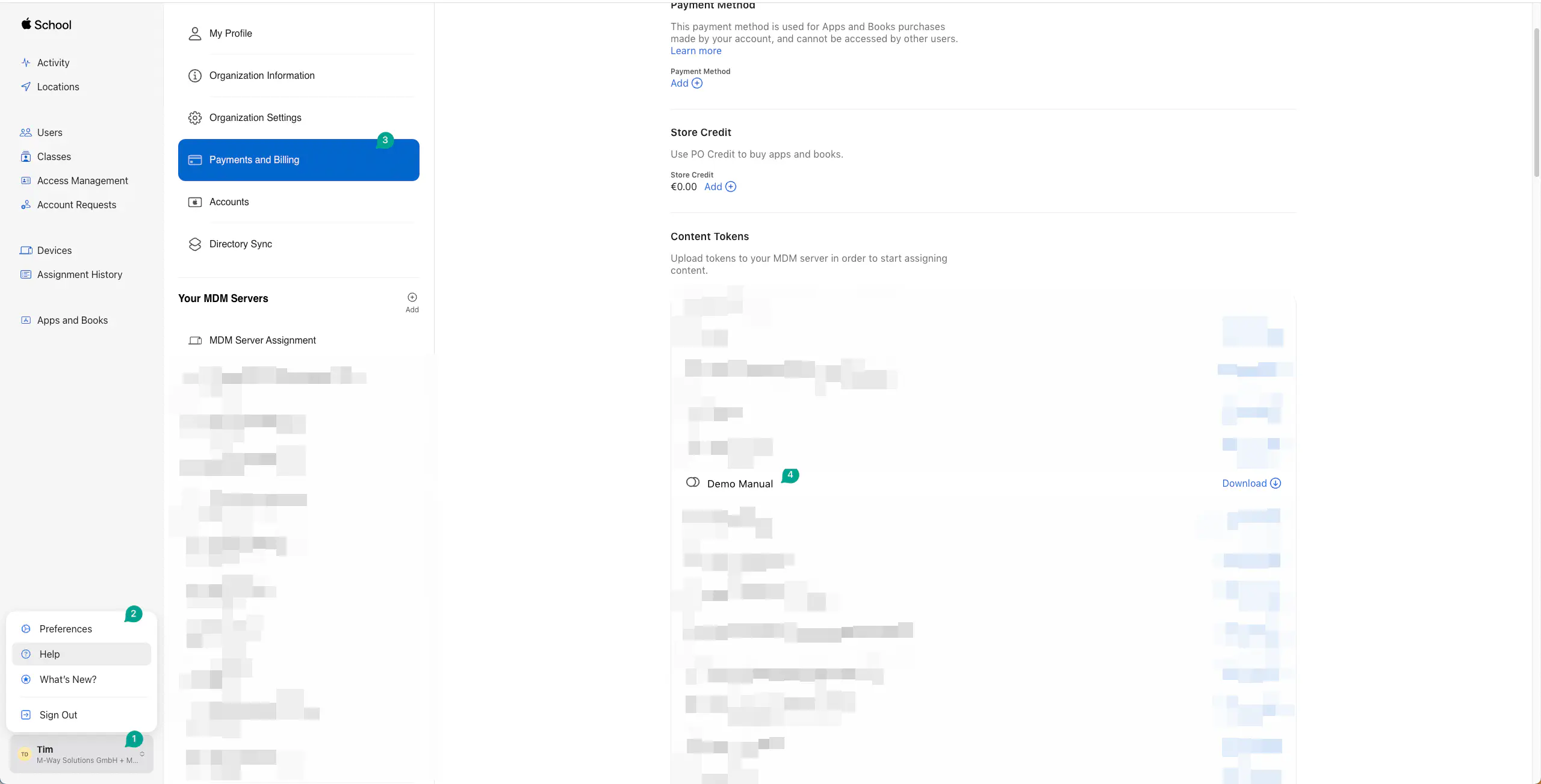Click the Apps and Books icon

click(x=26, y=320)
